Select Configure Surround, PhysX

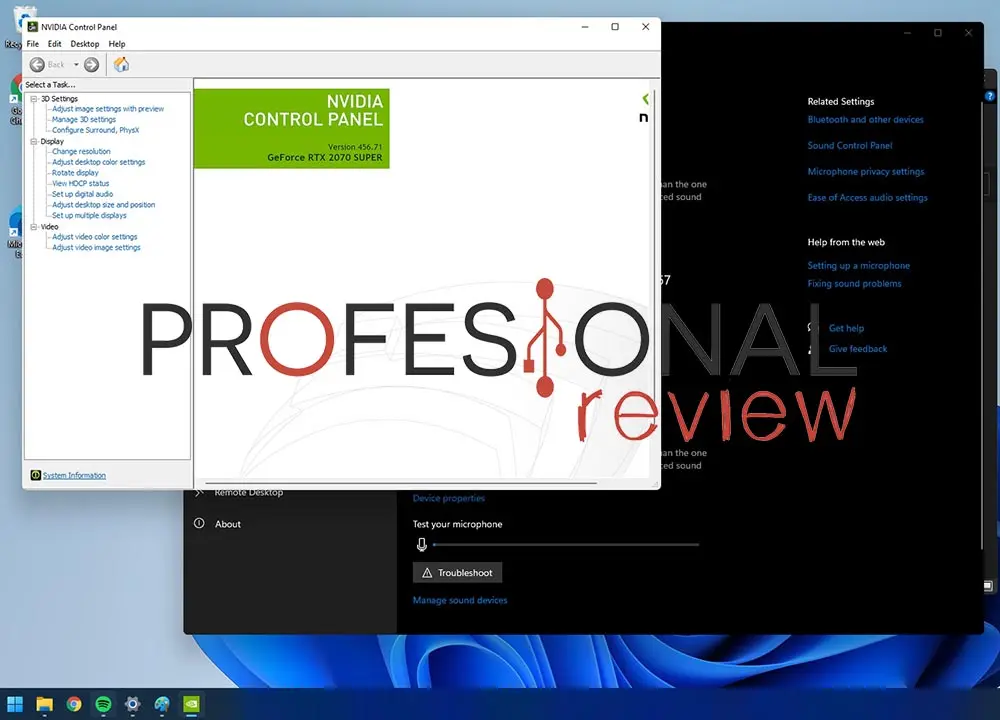(x=95, y=130)
